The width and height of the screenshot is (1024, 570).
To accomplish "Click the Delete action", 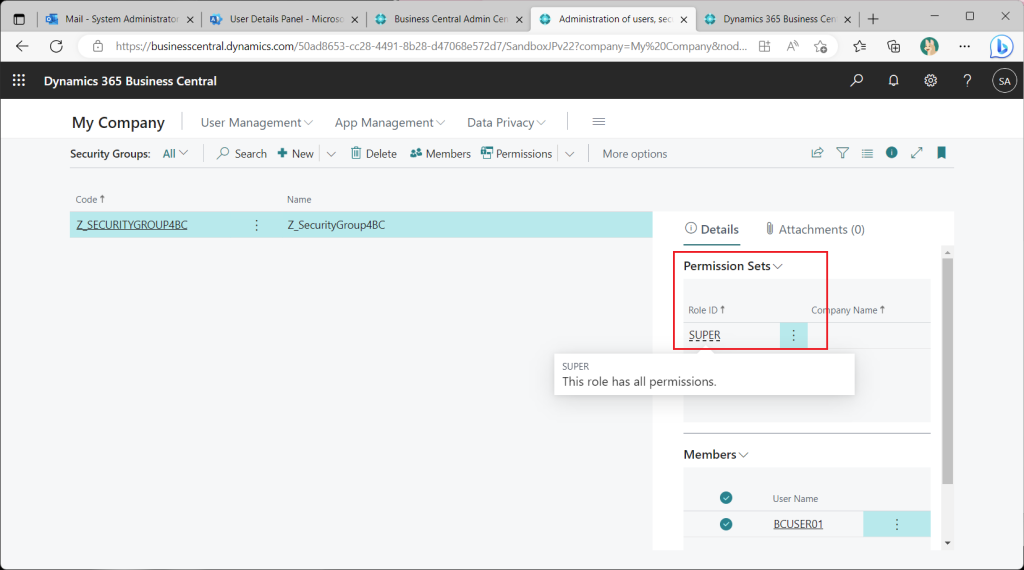I will [374, 153].
